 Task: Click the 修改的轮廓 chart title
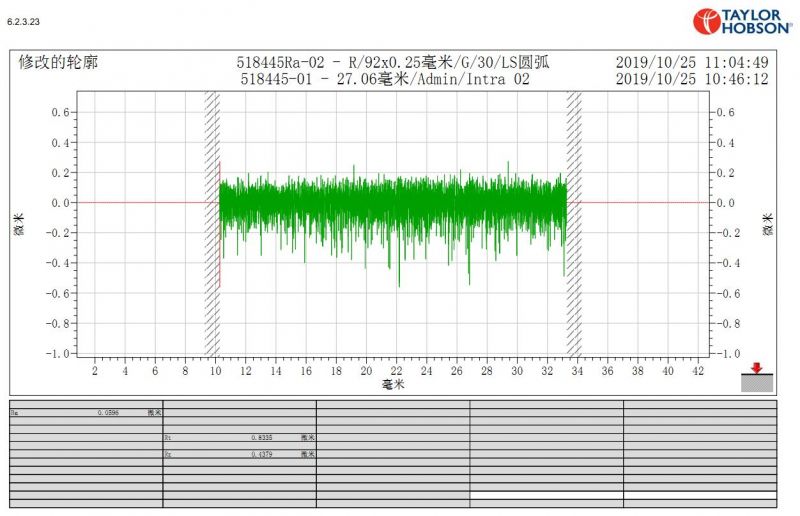click(x=59, y=62)
